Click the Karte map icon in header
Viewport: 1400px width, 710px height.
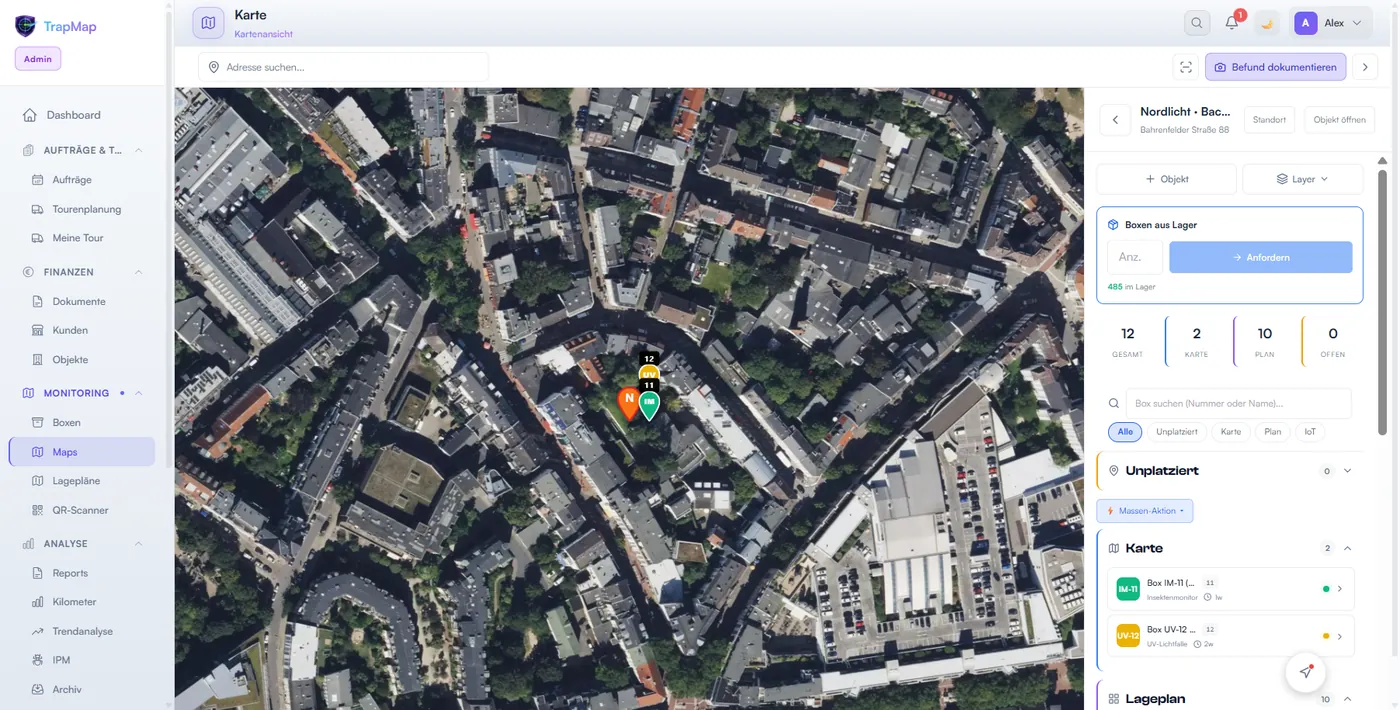[208, 23]
